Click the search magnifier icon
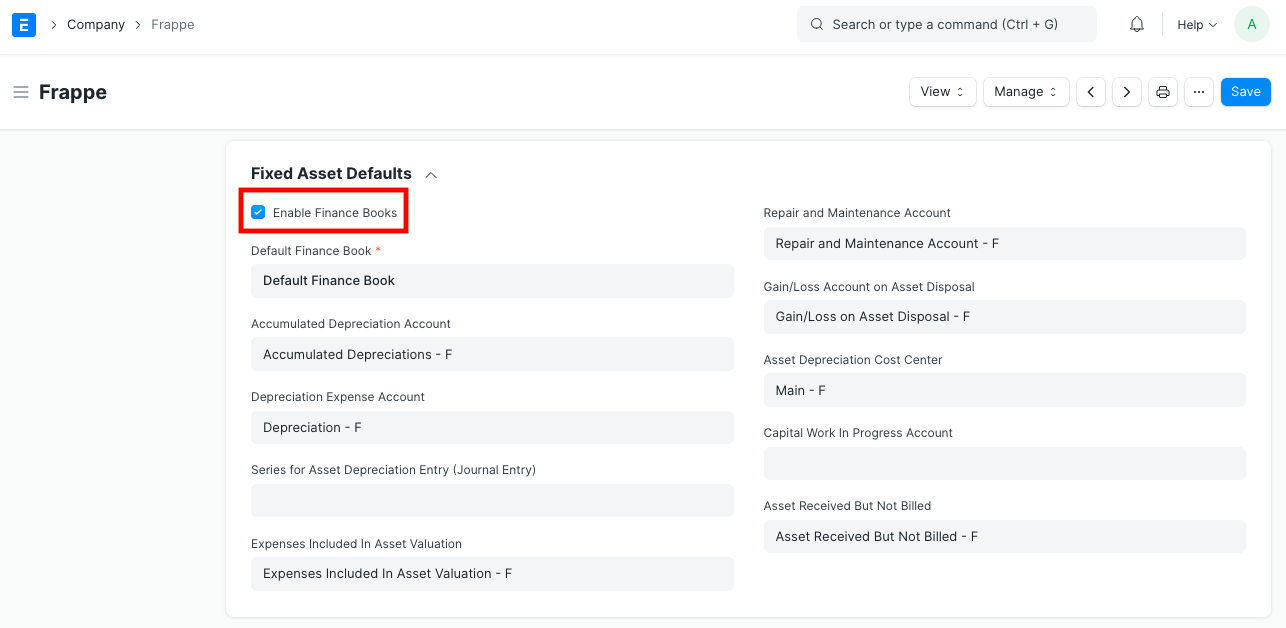1286x628 pixels. click(x=816, y=23)
